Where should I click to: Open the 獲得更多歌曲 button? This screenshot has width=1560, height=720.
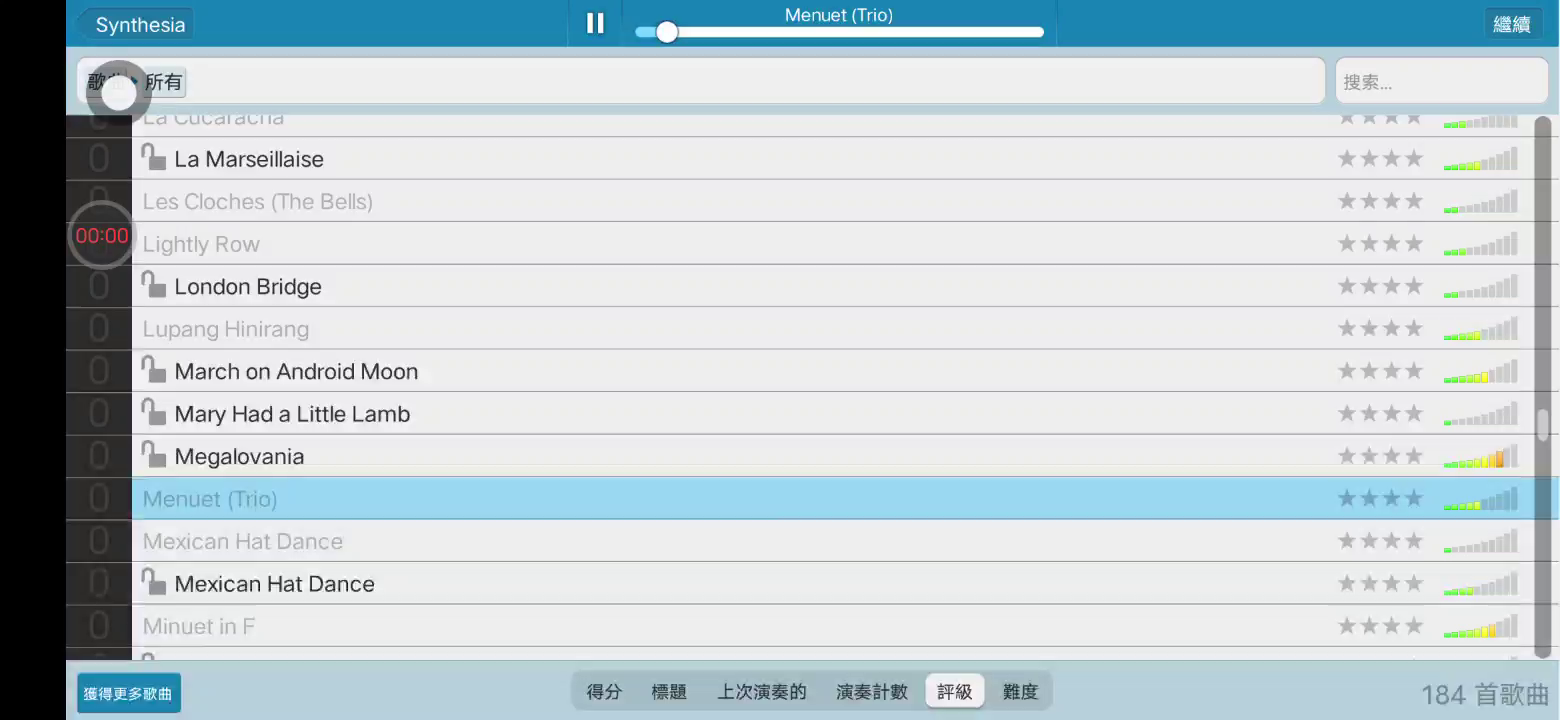(x=129, y=693)
